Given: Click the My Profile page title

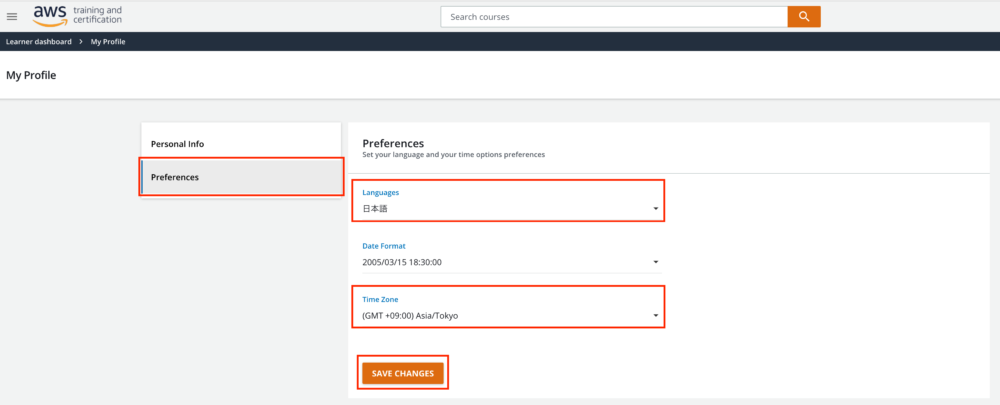Looking at the screenshot, I should 31,75.
